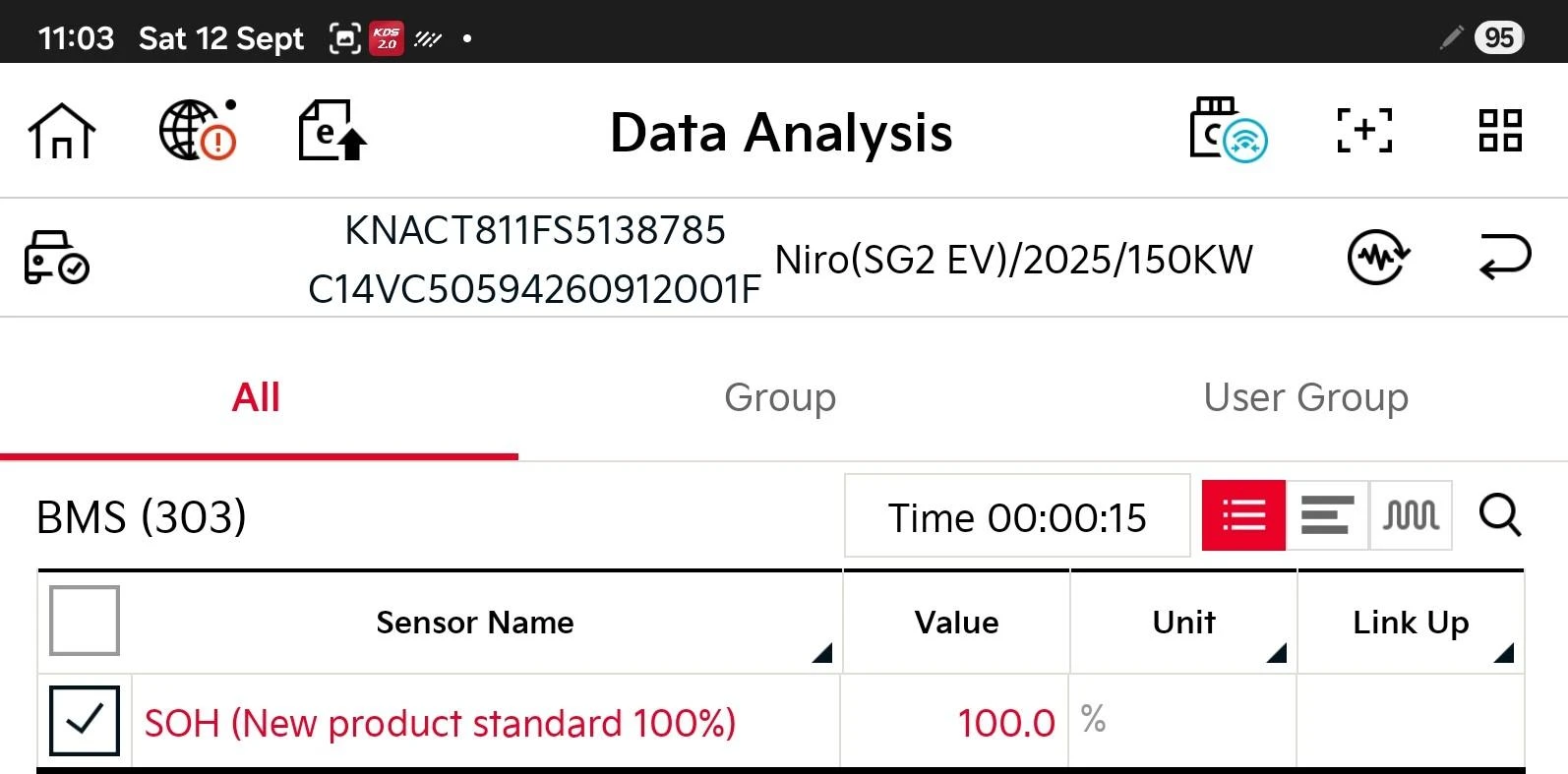The height and width of the screenshot is (774, 1568).
Task: Switch to the red list view
Action: pyautogui.click(x=1243, y=515)
